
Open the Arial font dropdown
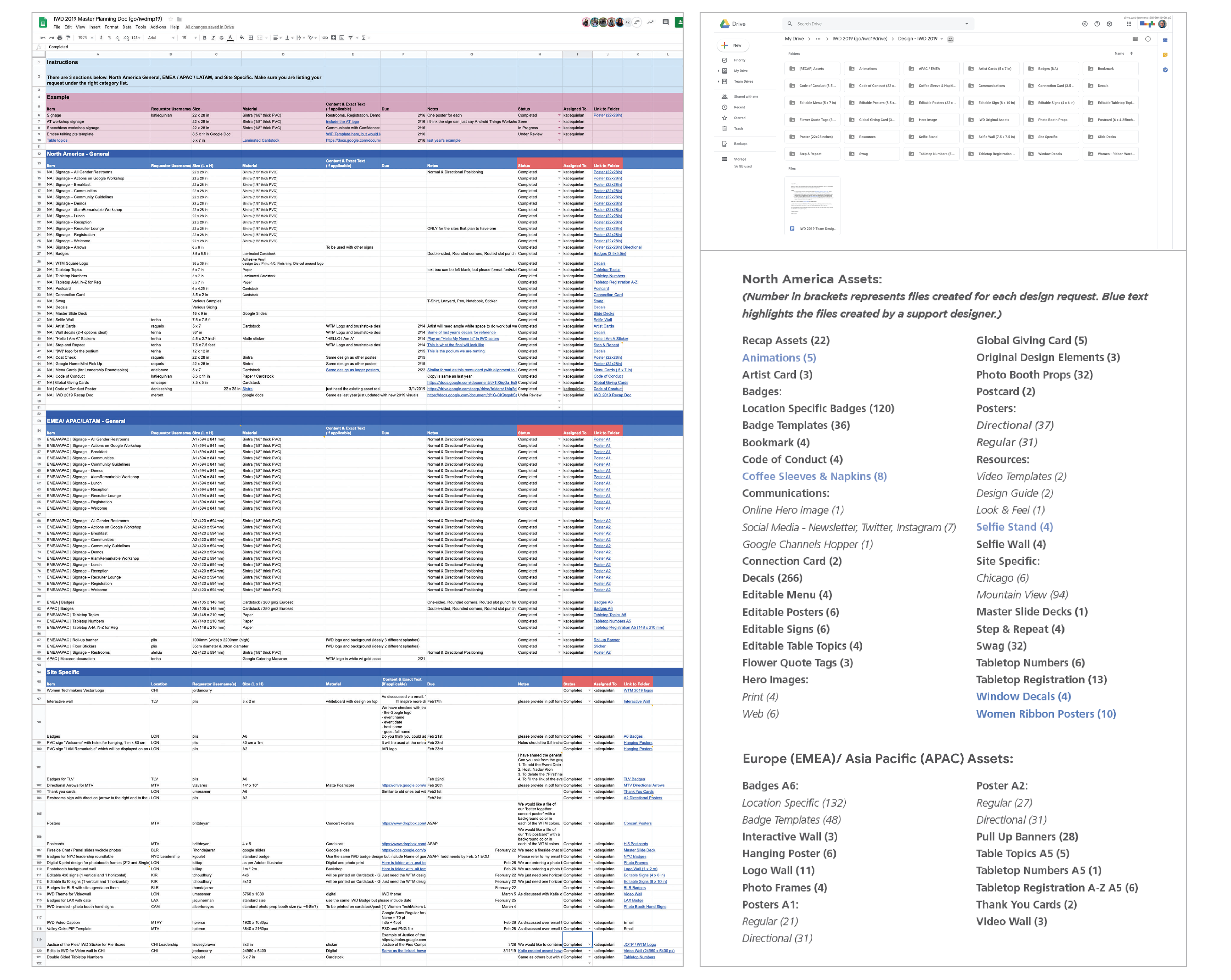[x=160, y=38]
